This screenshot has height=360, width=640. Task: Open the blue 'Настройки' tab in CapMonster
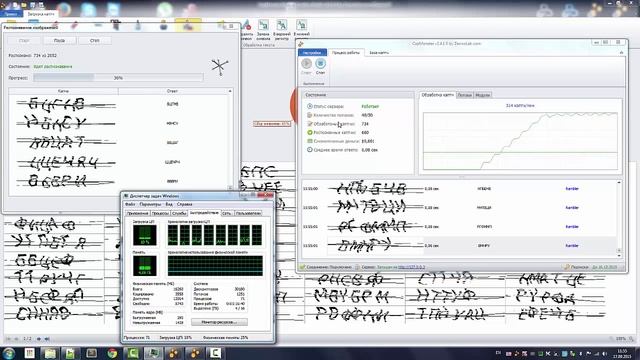[x=312, y=53]
